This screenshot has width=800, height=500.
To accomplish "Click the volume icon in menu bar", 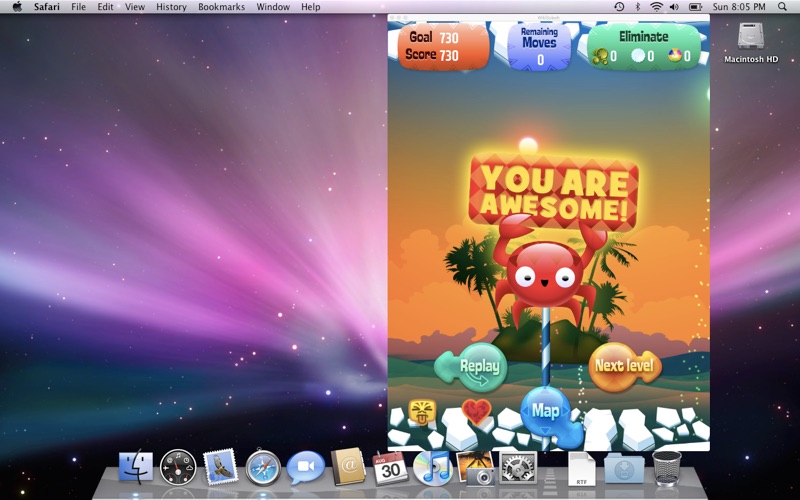I will pyautogui.click(x=674, y=7).
